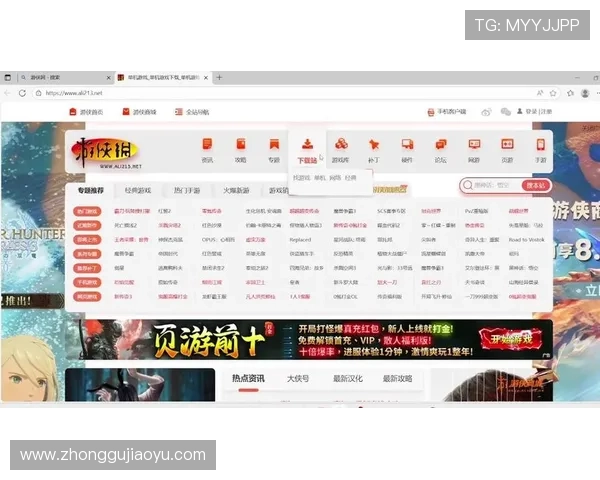Open the Replaced game link
600x480 pixels.
coord(300,240)
